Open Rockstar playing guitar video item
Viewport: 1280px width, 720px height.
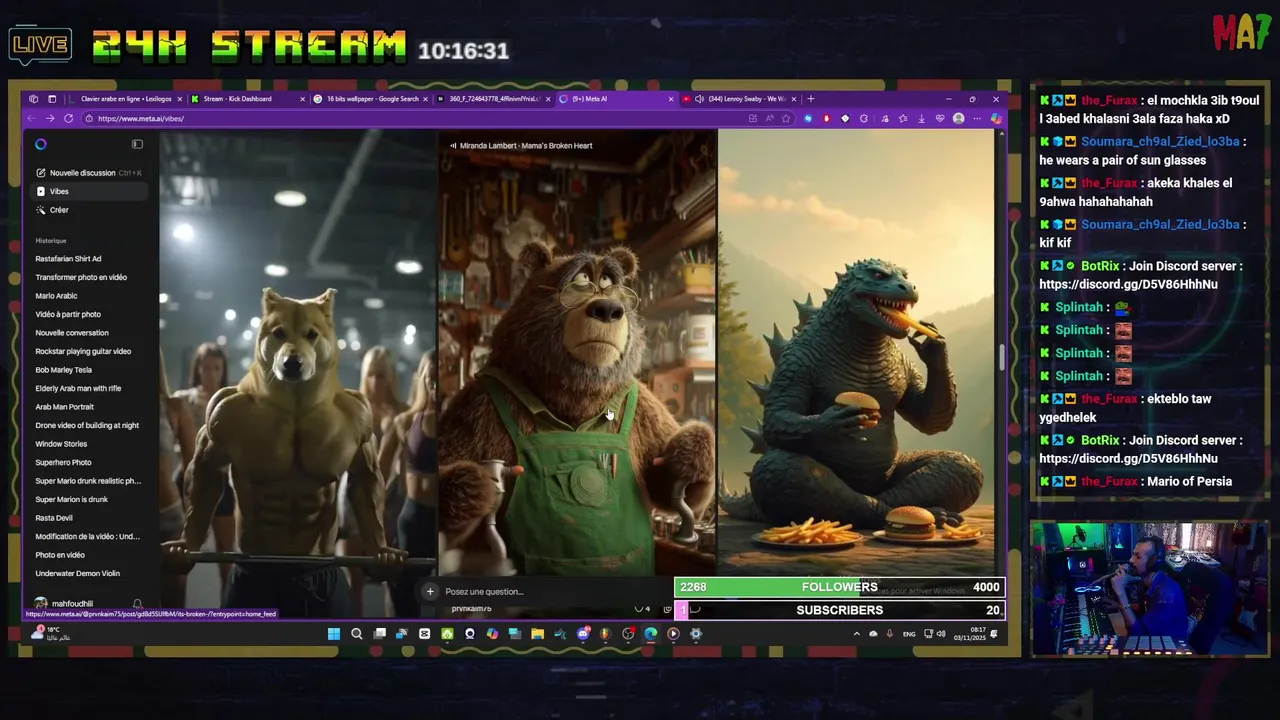(83, 351)
